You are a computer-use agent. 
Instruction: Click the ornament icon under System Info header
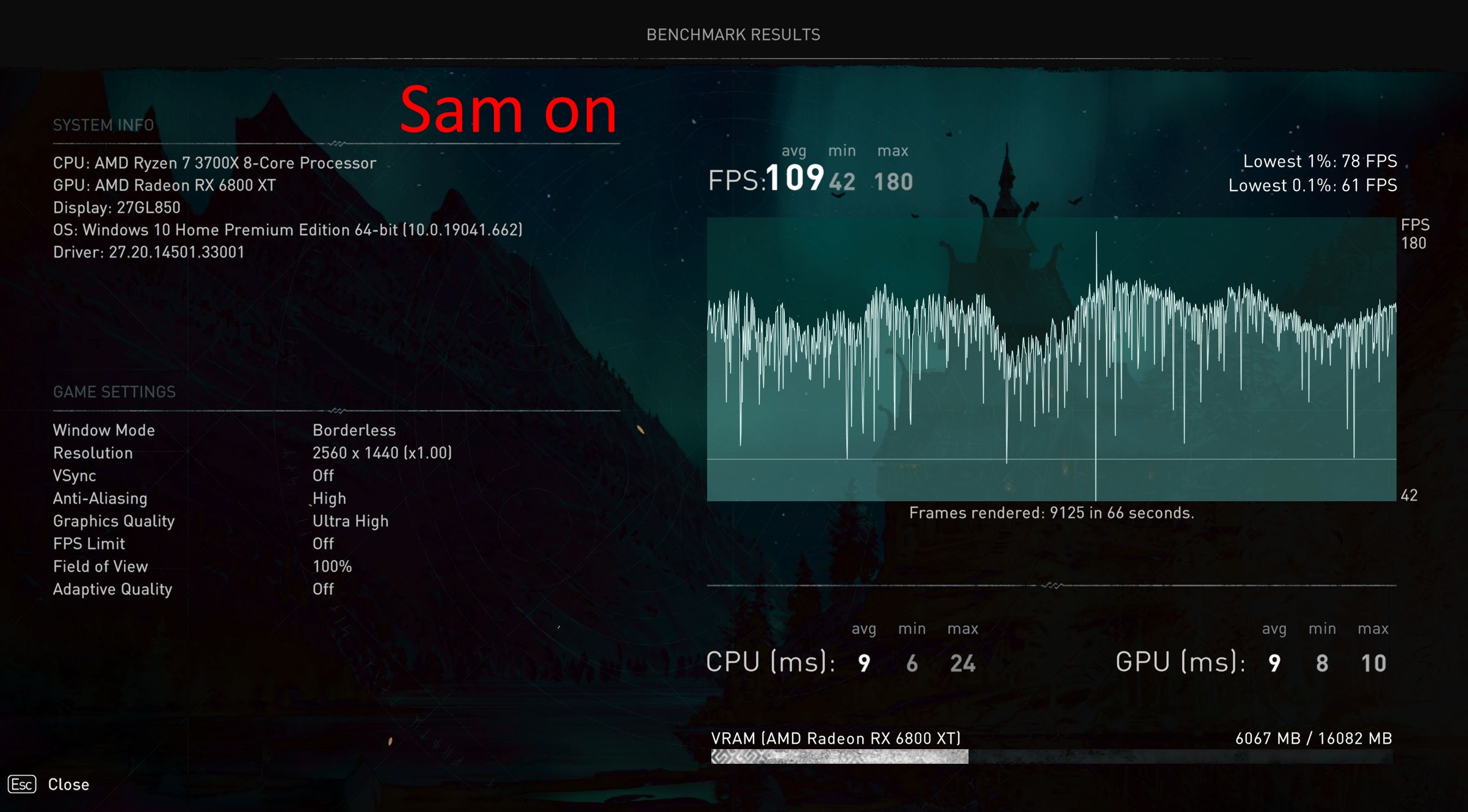(337, 144)
